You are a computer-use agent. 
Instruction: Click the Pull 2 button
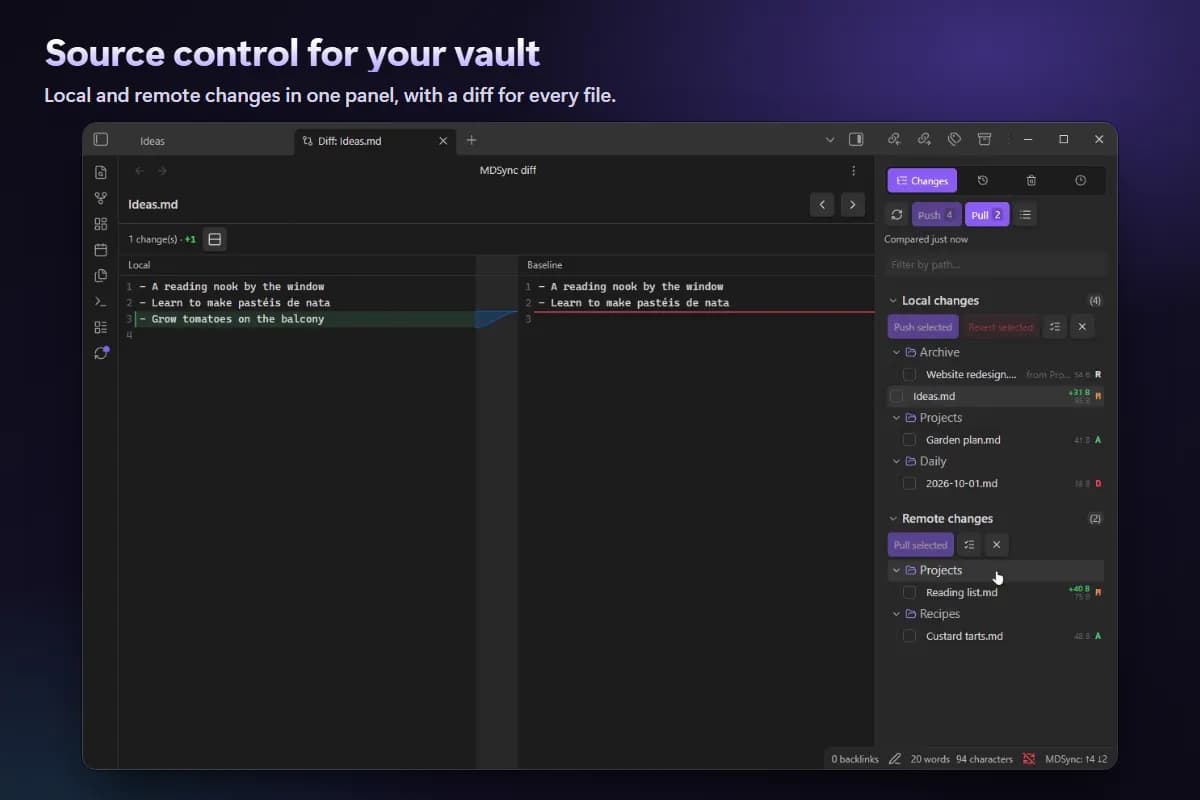coord(987,215)
